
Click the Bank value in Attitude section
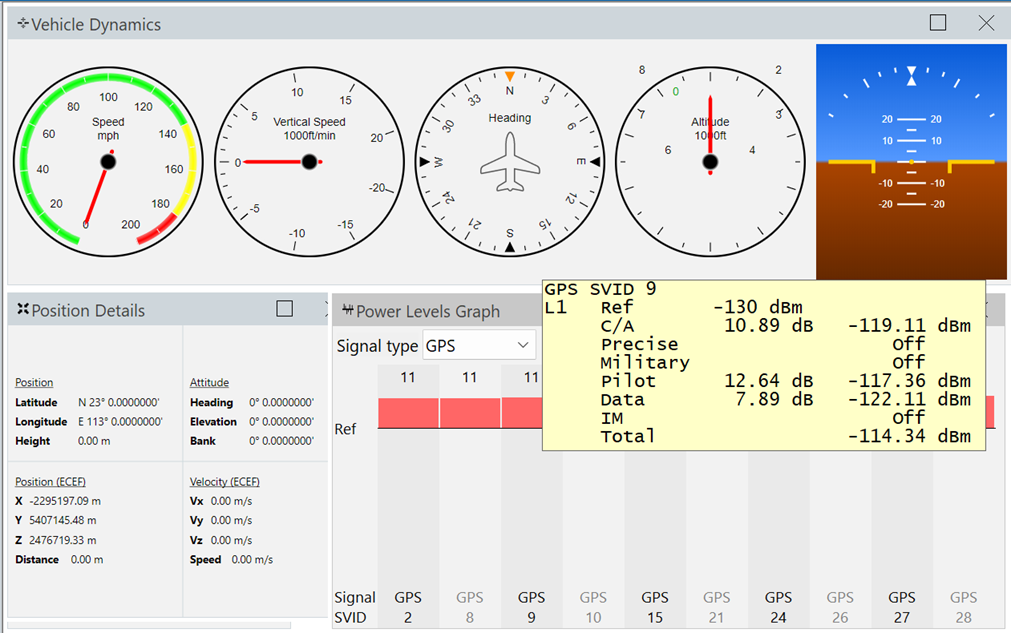(x=282, y=441)
